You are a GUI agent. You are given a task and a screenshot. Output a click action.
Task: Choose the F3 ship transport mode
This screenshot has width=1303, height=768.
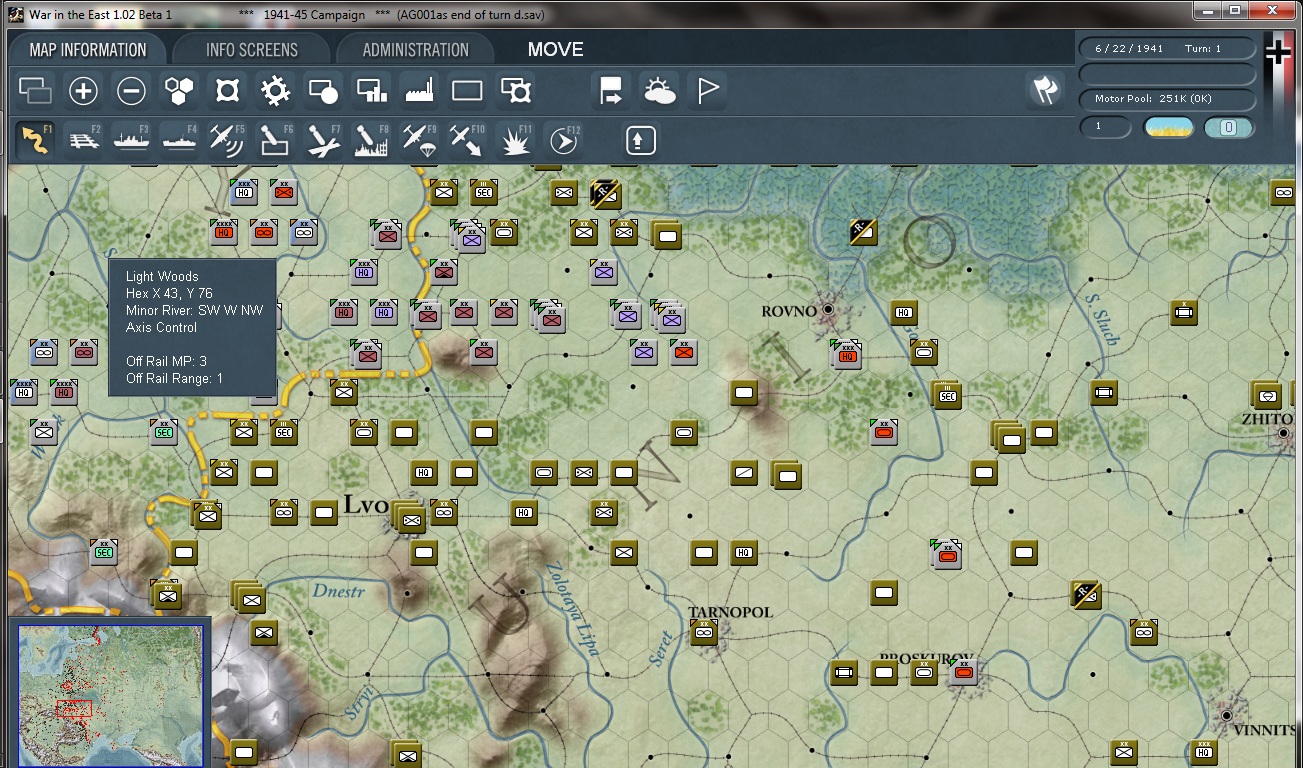(x=131, y=140)
